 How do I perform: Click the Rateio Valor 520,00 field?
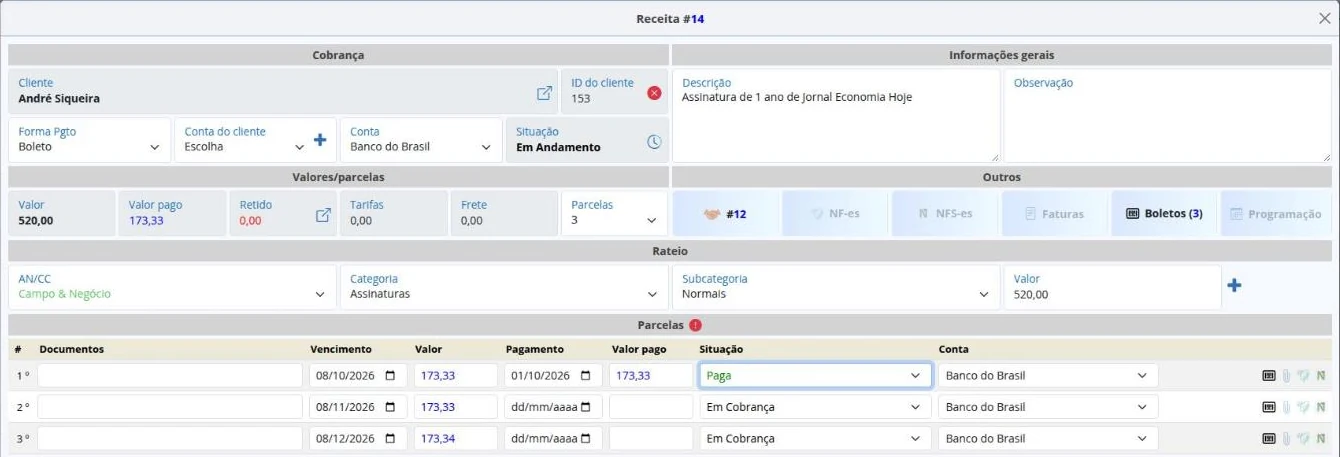(1112, 287)
